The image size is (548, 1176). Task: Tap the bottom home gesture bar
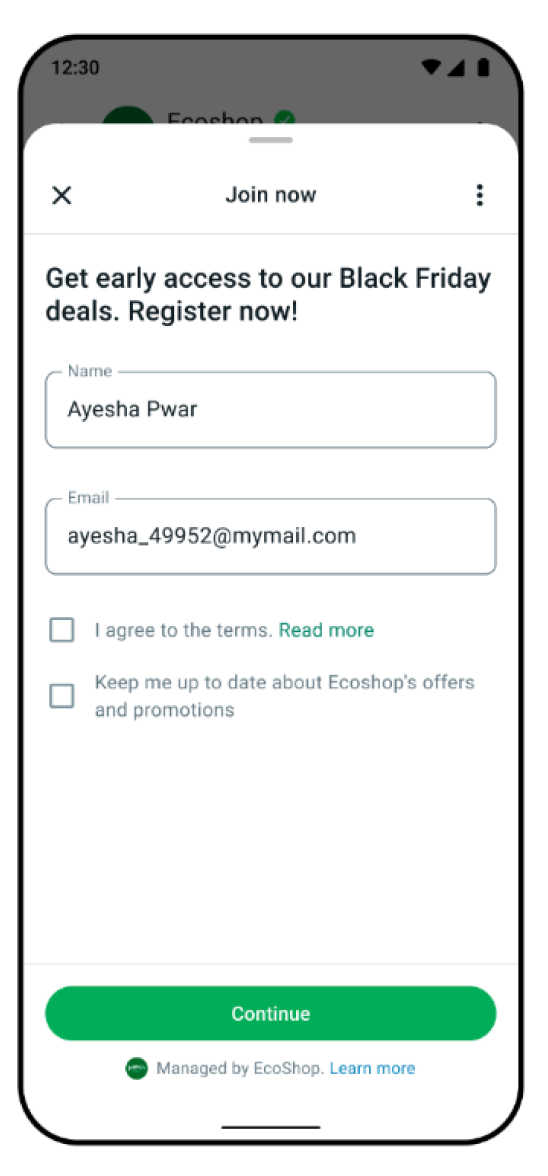point(271,1126)
